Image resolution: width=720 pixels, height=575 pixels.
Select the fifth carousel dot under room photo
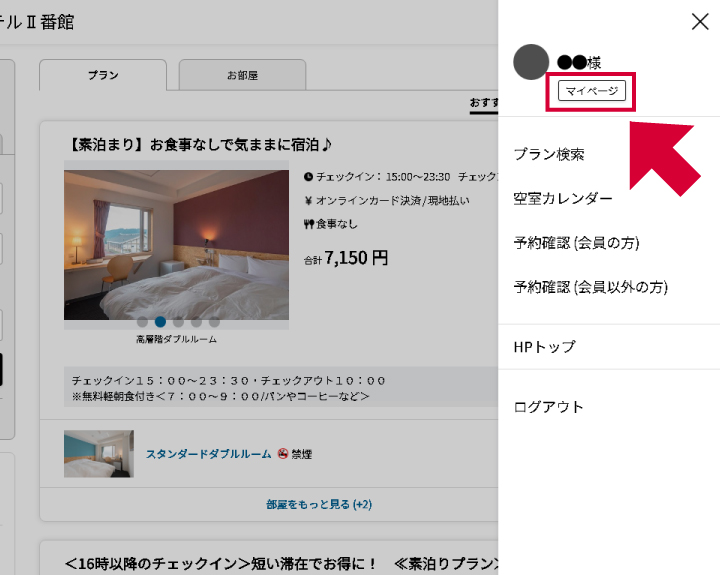coord(214,322)
